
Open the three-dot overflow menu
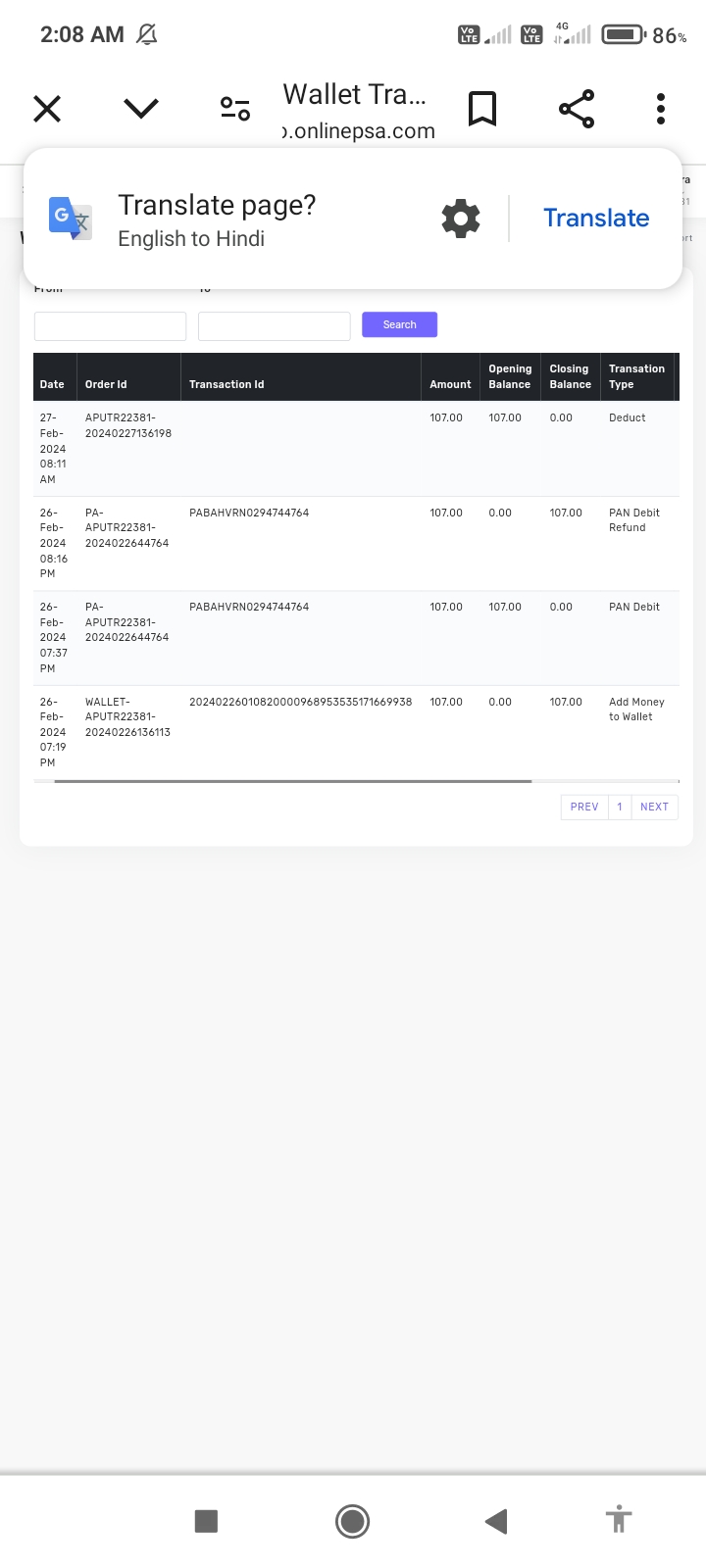(661, 108)
